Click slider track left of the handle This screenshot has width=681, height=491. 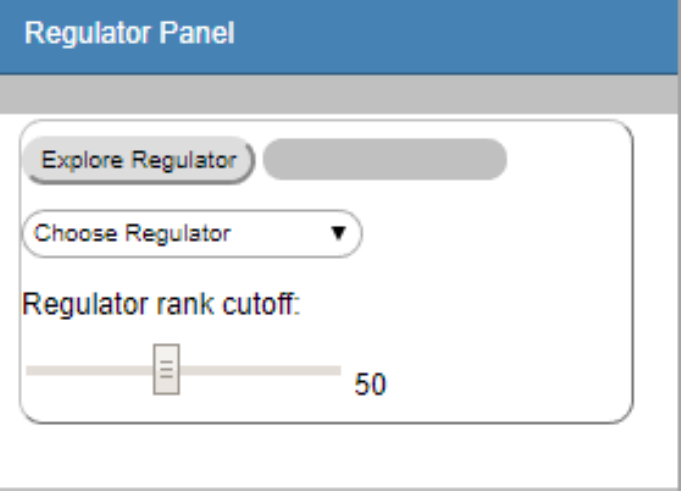(x=90, y=370)
